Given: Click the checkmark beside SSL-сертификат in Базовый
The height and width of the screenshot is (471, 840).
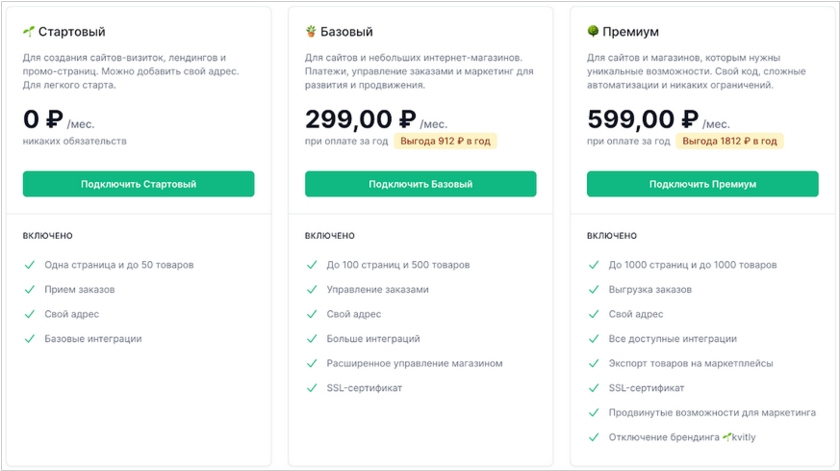Looking at the screenshot, I should pyautogui.click(x=312, y=388).
